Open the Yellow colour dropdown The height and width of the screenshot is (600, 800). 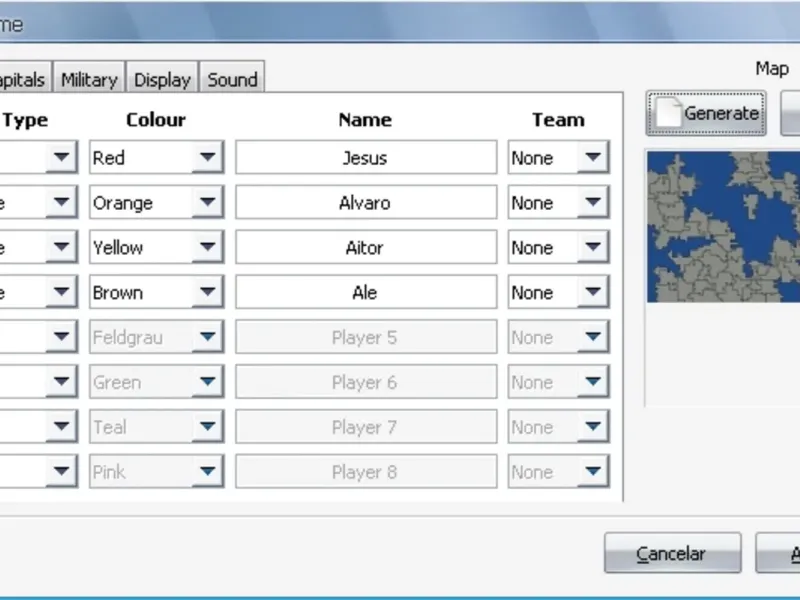(157, 247)
